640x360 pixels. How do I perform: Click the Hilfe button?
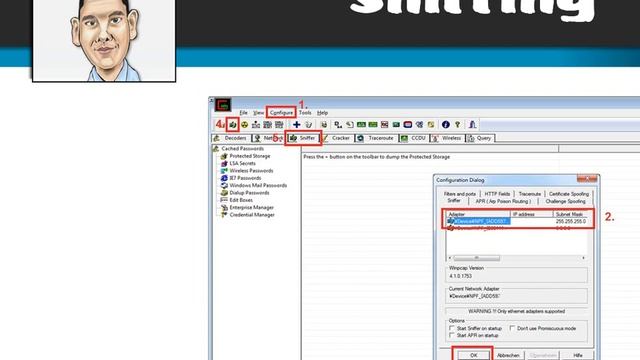point(578,356)
